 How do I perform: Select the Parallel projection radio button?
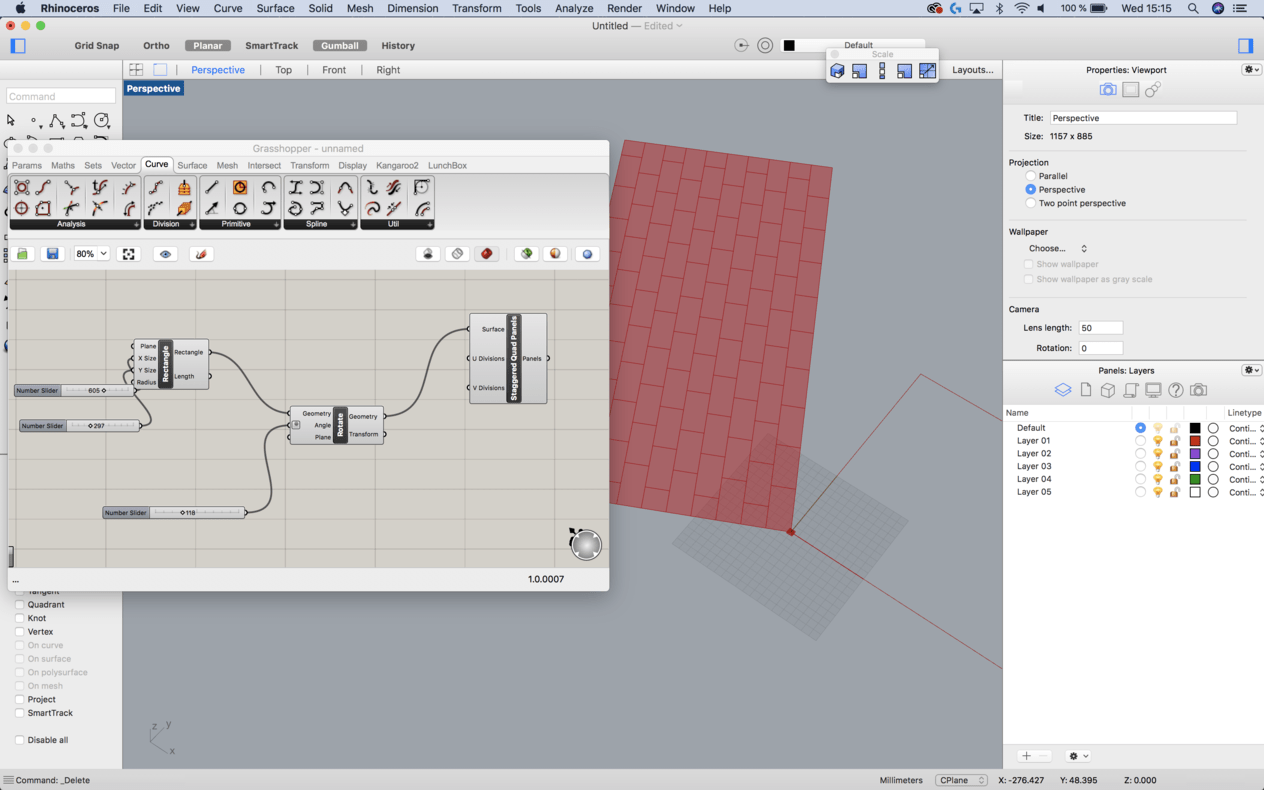point(1030,176)
